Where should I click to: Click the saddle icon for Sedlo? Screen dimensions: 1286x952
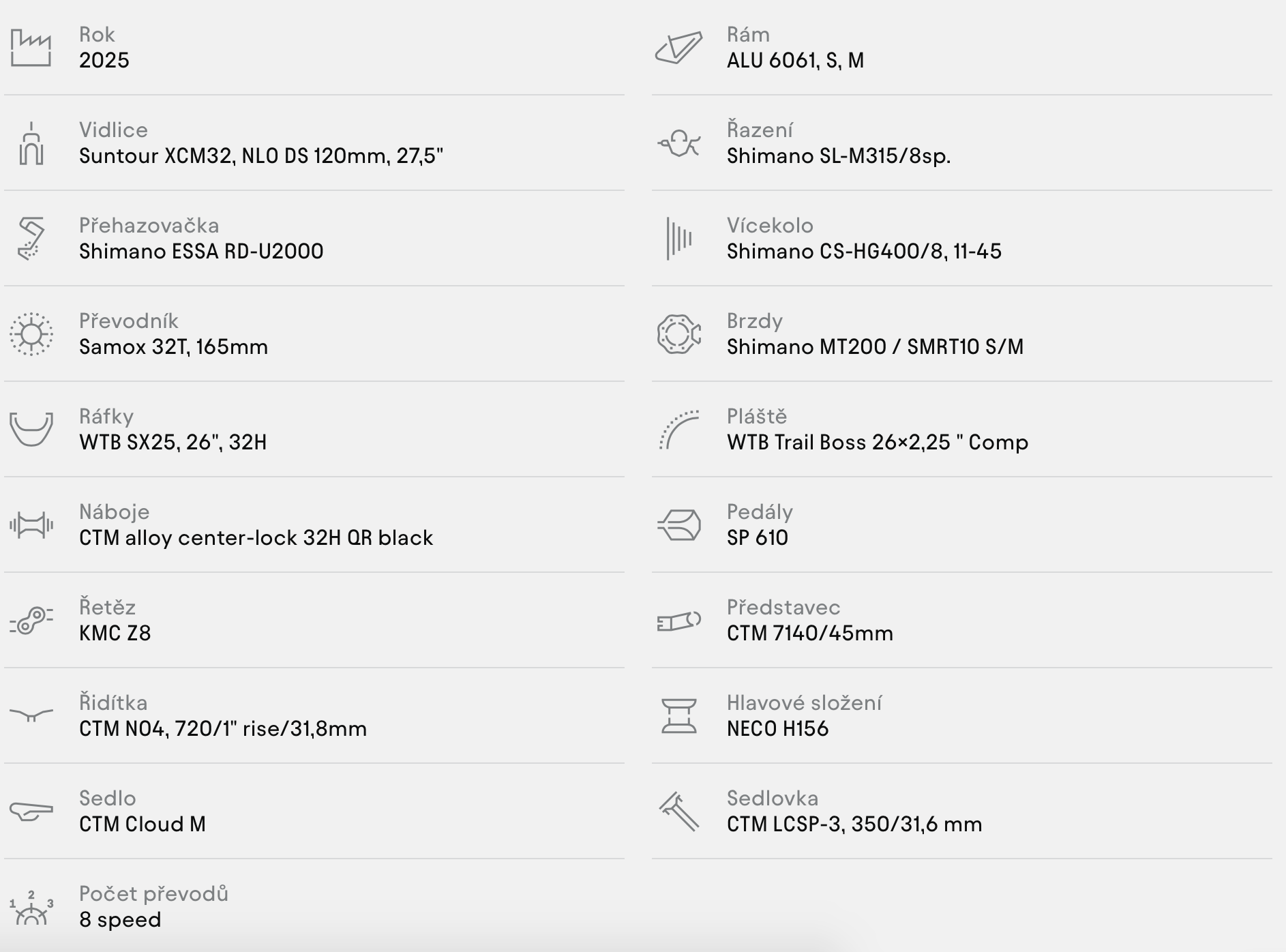[x=31, y=811]
